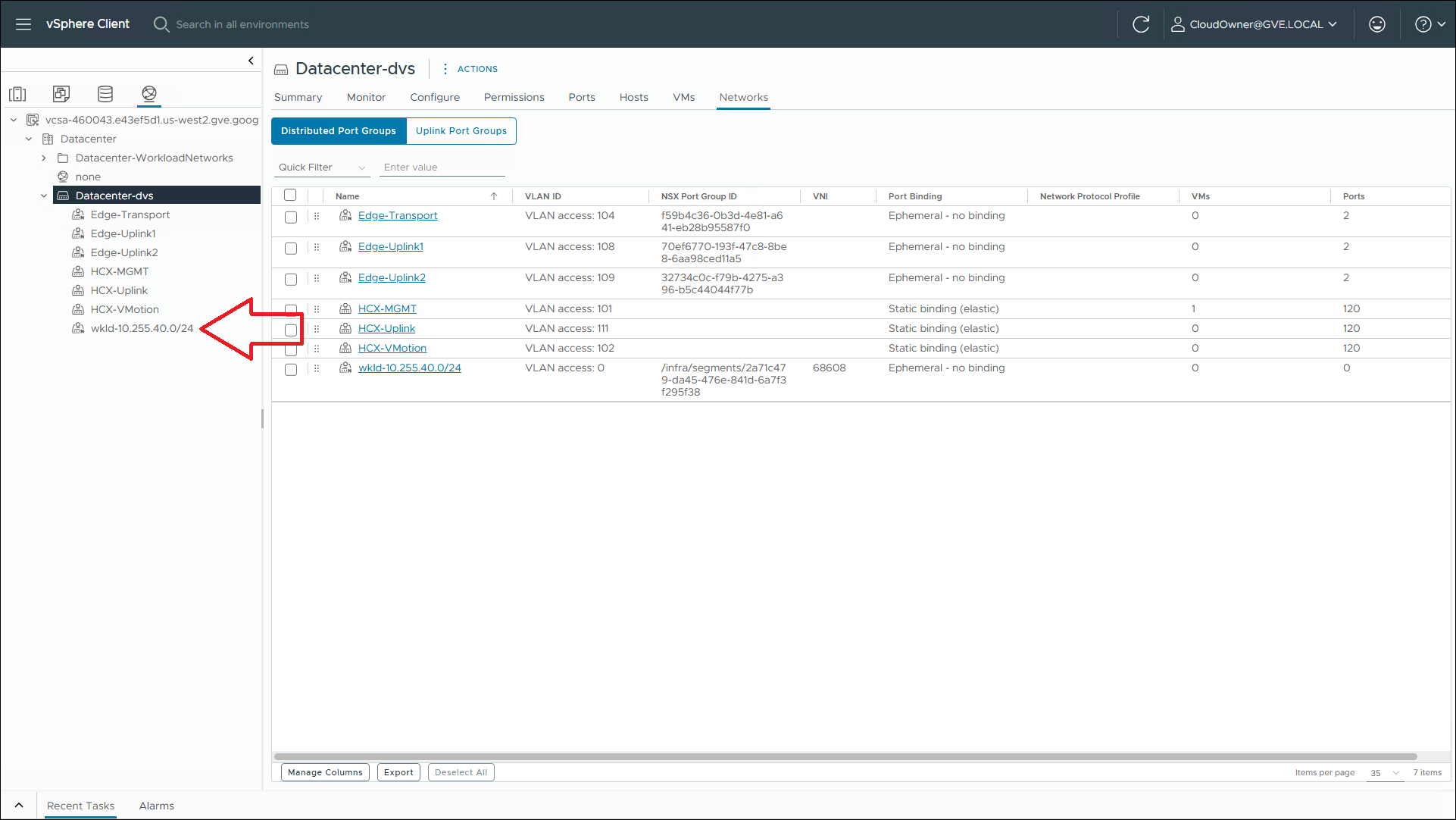The width and height of the screenshot is (1456, 820).
Task: Toggle the select-all header checkbox
Action: coord(290,196)
